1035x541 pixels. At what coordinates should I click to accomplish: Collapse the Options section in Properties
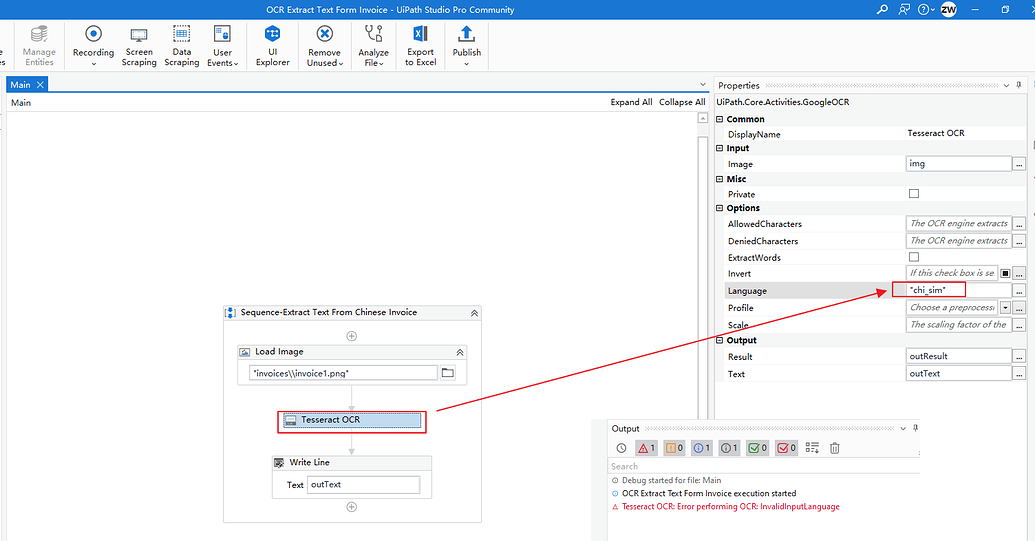click(720, 209)
